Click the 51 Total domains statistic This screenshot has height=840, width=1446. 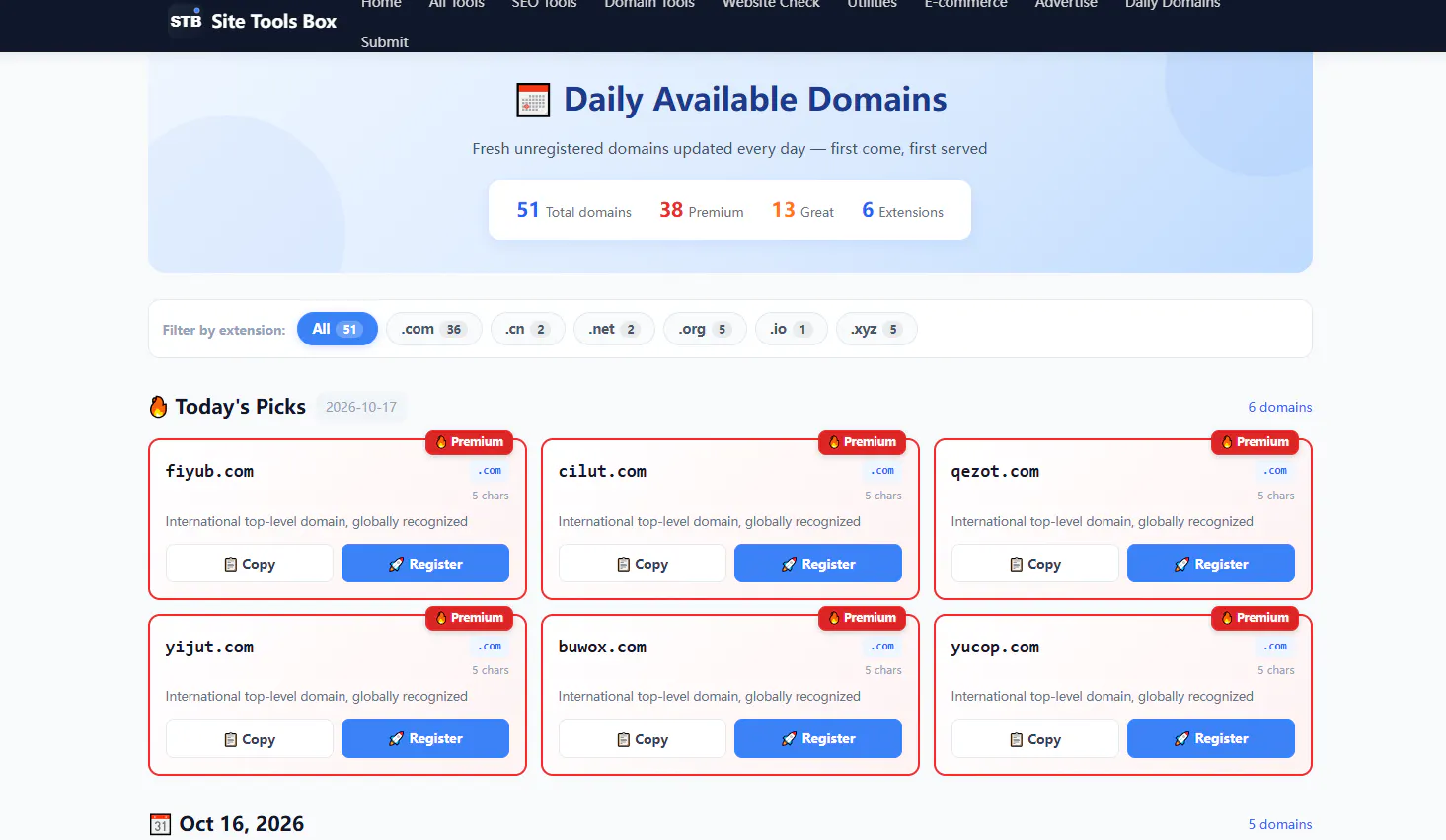pyautogui.click(x=574, y=210)
